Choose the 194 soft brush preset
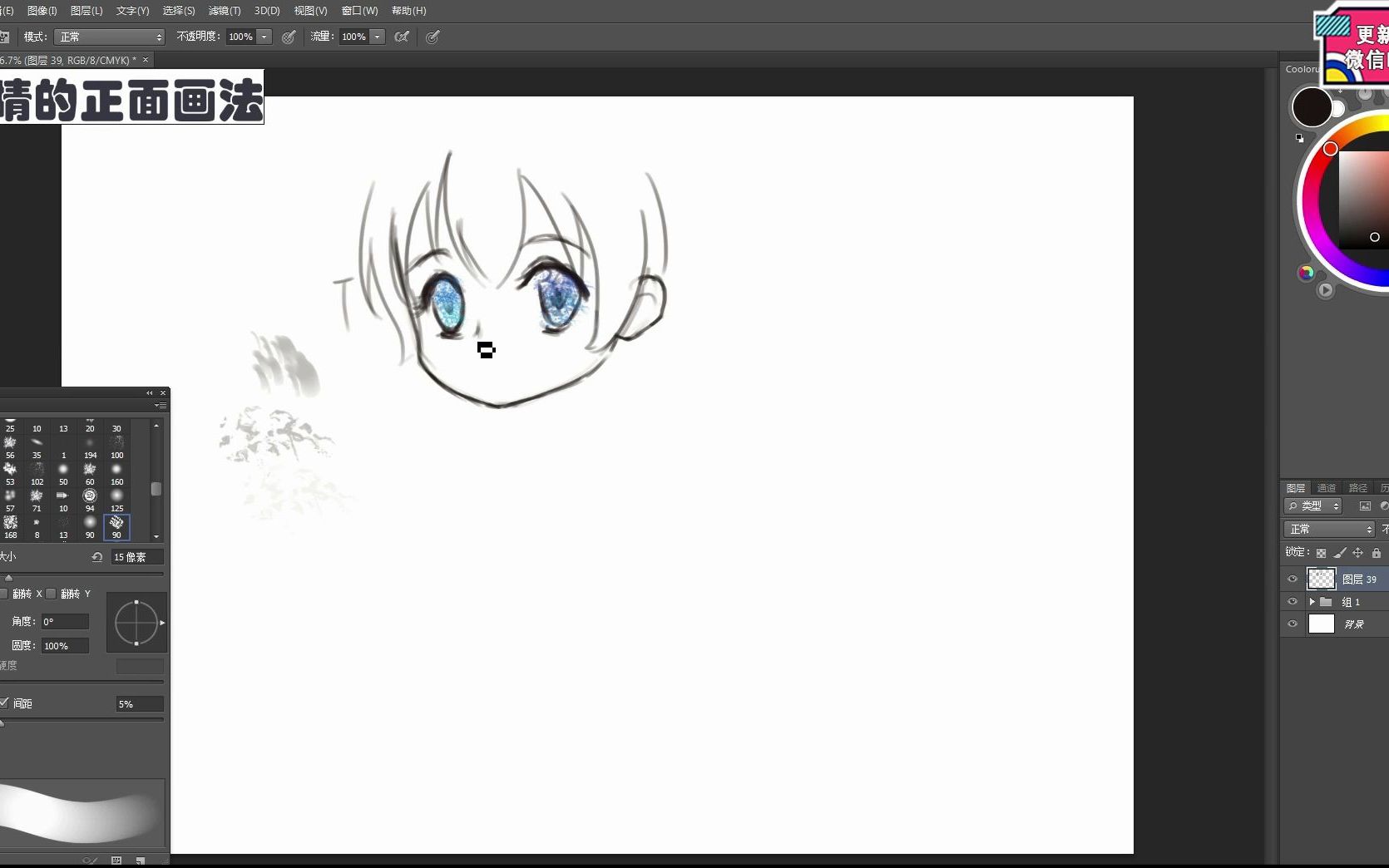Image resolution: width=1389 pixels, height=868 pixels. [90, 446]
